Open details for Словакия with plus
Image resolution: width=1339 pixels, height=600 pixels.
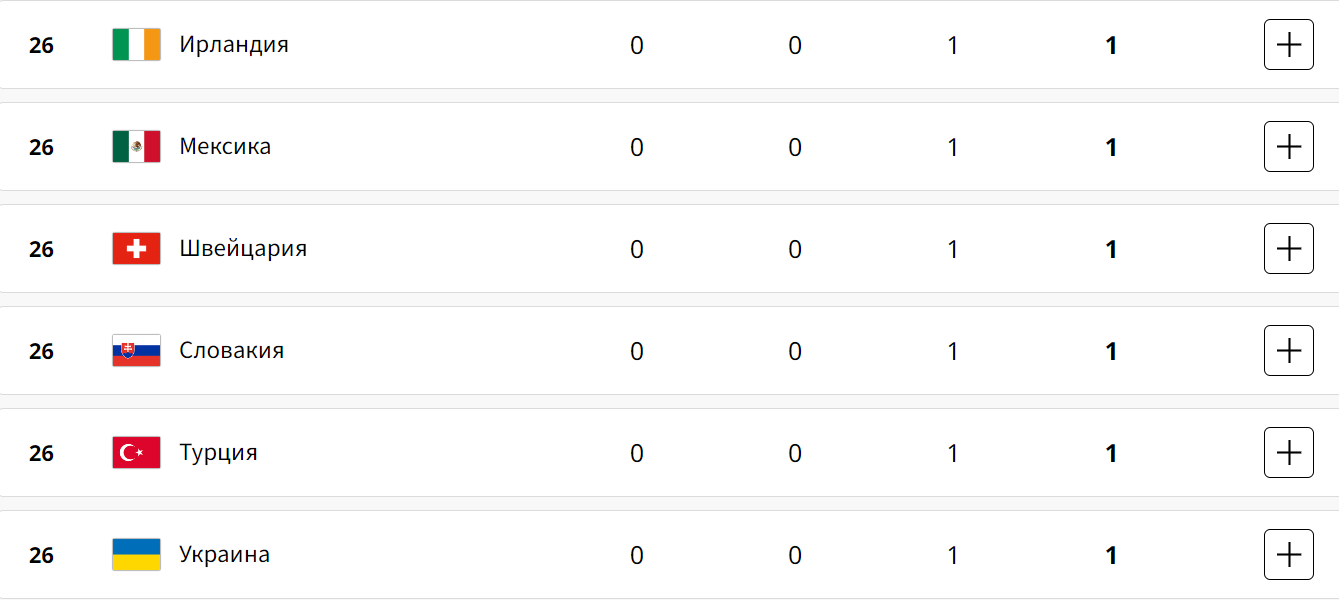coord(1288,351)
